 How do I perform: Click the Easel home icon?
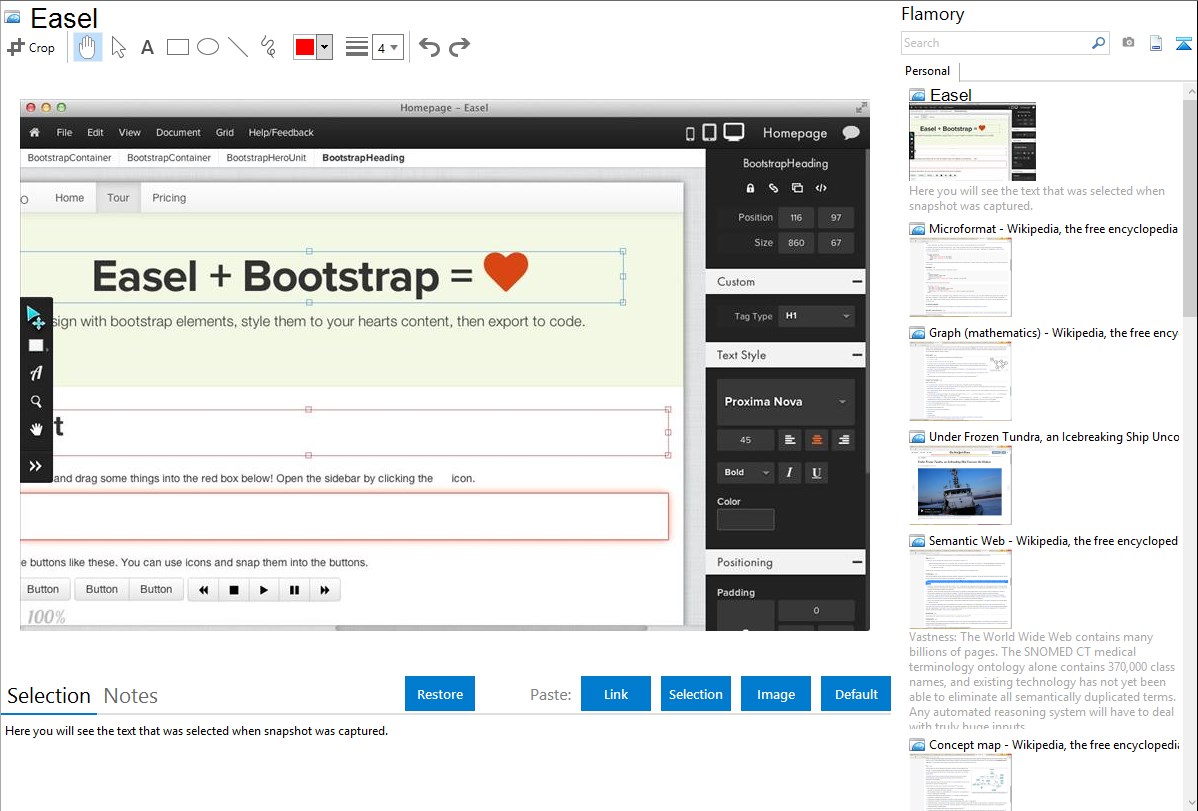coord(34,132)
